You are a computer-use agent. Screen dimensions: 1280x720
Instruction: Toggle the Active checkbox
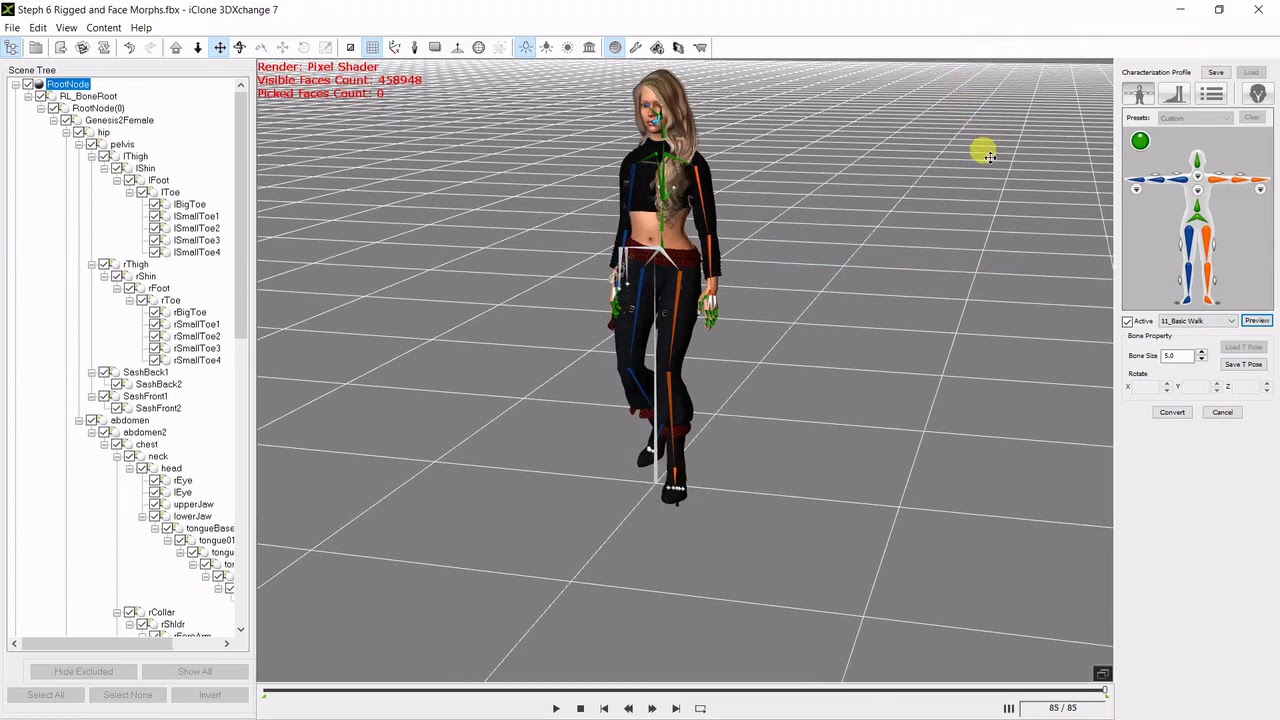(1128, 321)
